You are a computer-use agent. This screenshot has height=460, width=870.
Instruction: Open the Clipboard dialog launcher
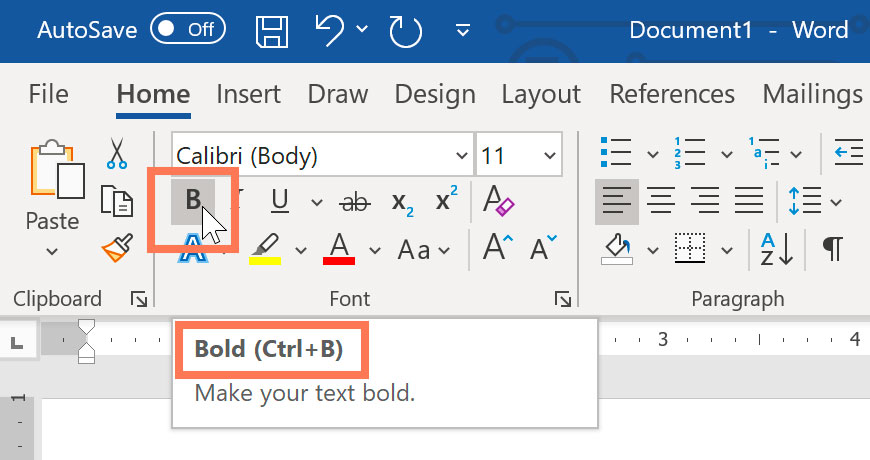tap(139, 300)
